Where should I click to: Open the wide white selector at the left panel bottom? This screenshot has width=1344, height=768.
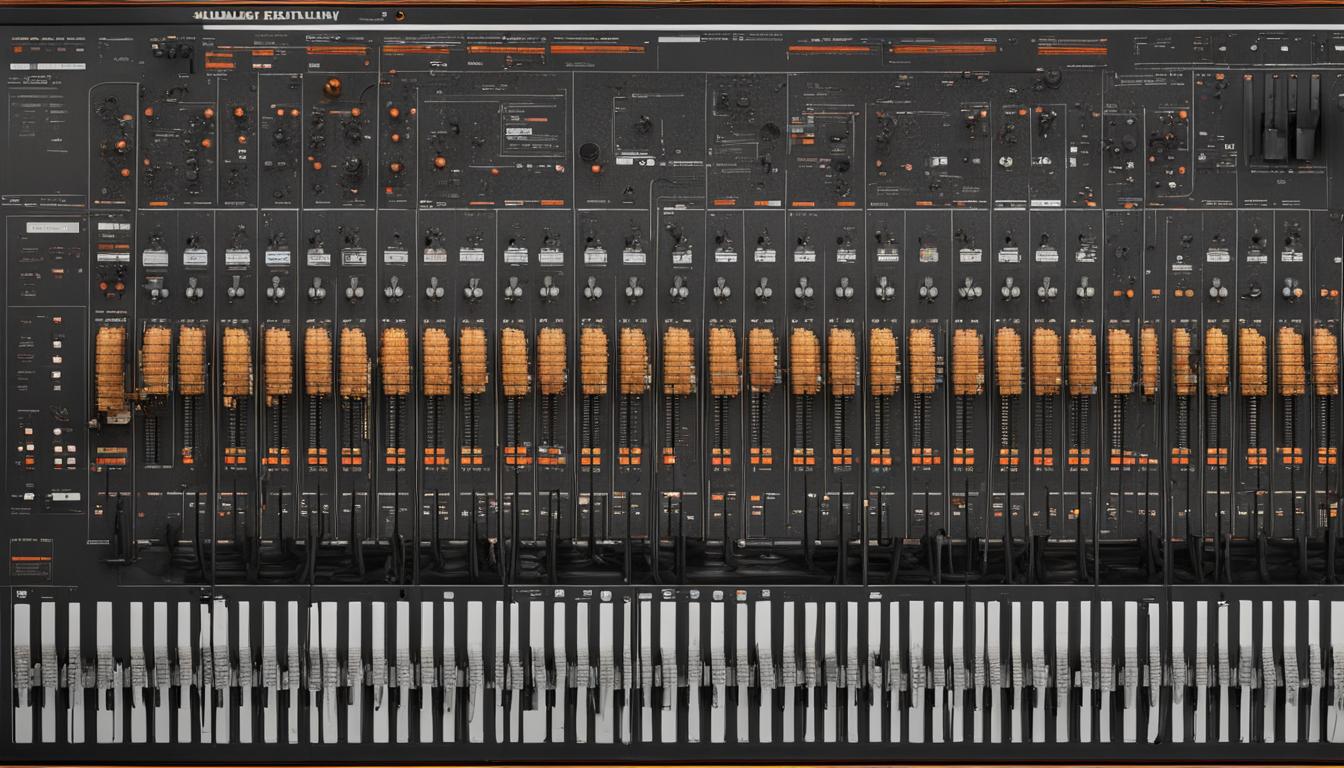[64, 496]
